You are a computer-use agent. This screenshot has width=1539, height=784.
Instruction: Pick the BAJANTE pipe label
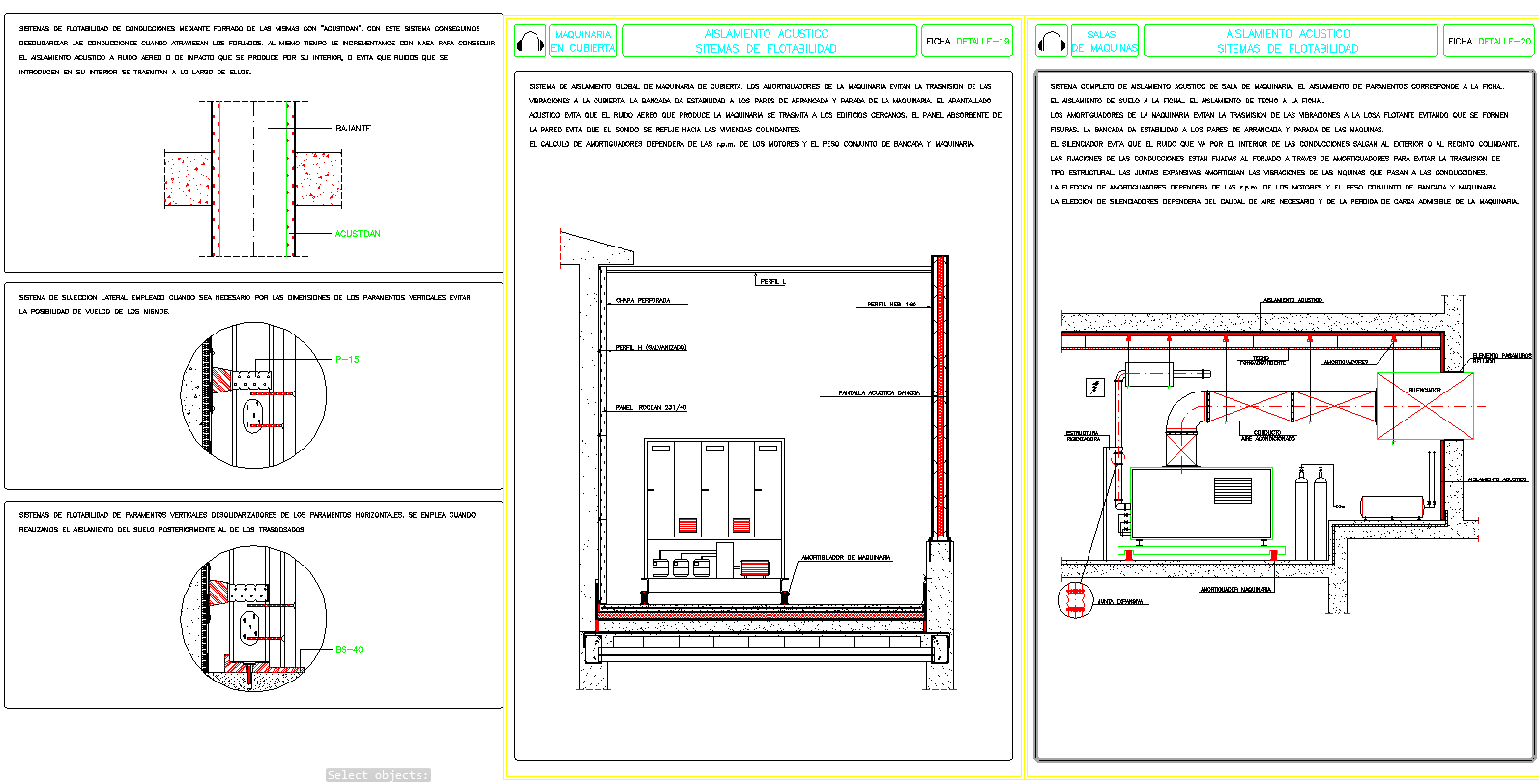(x=353, y=129)
